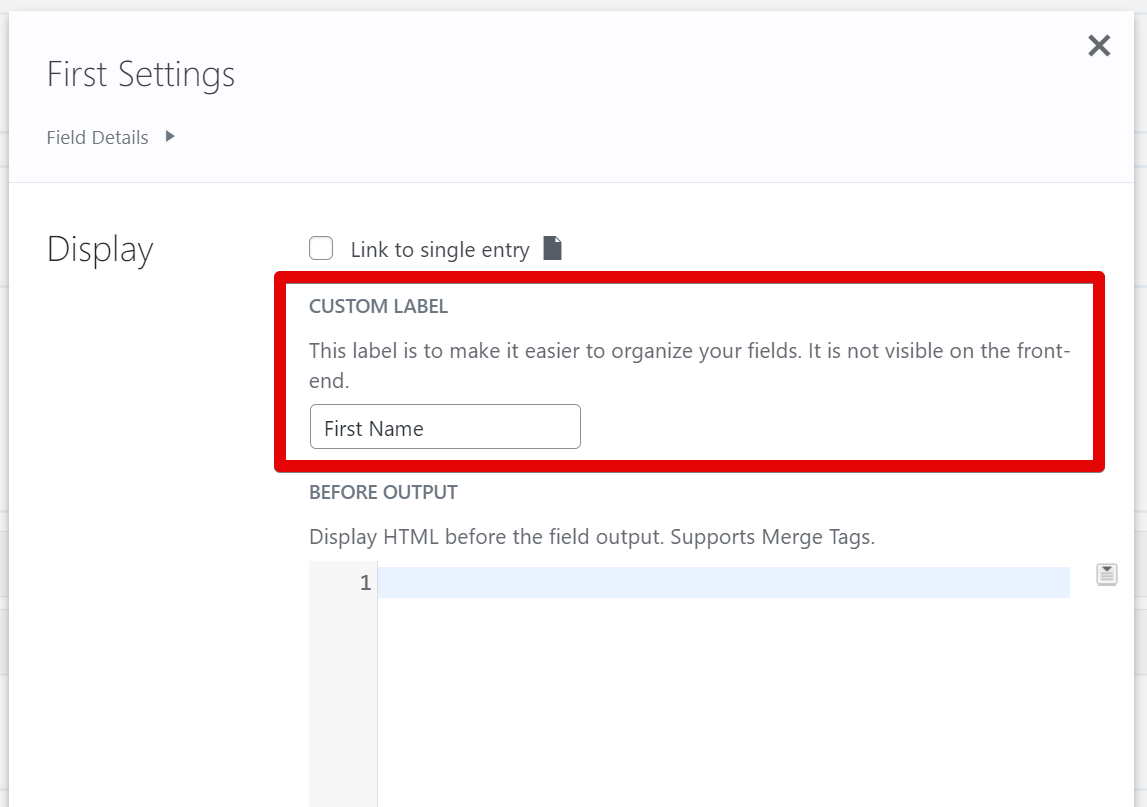Image resolution: width=1147 pixels, height=807 pixels.
Task: Select the Display section heading
Action: pyautogui.click(x=100, y=249)
